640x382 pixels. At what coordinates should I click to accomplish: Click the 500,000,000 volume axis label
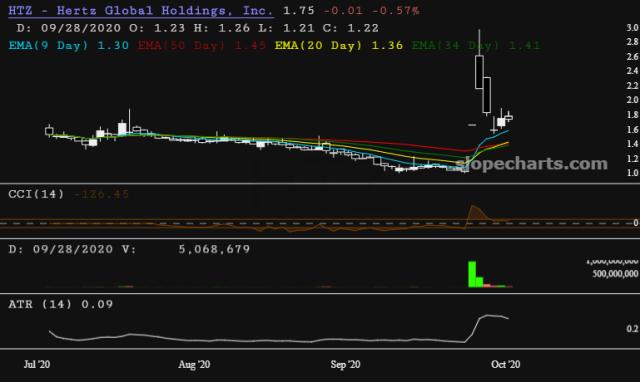tap(615, 273)
